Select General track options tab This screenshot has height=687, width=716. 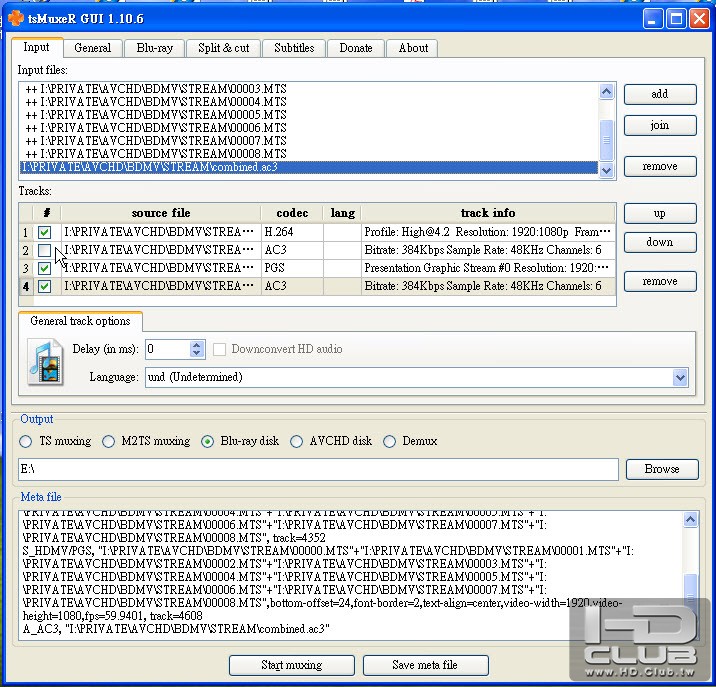(80, 321)
